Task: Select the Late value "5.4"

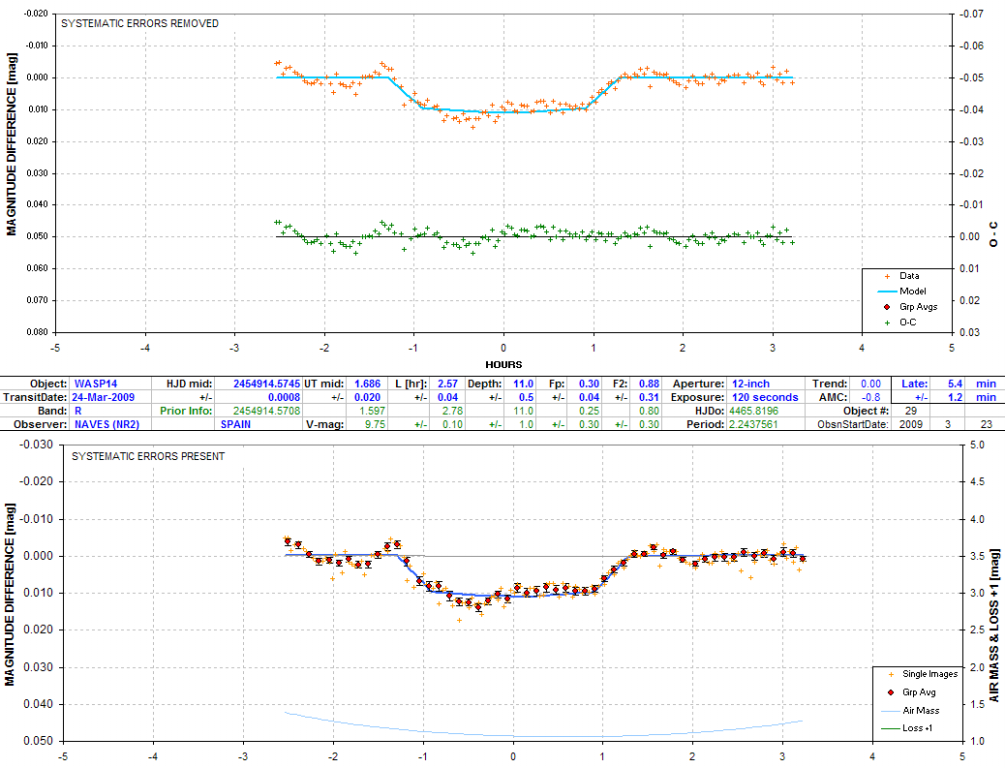Action: coord(955,383)
